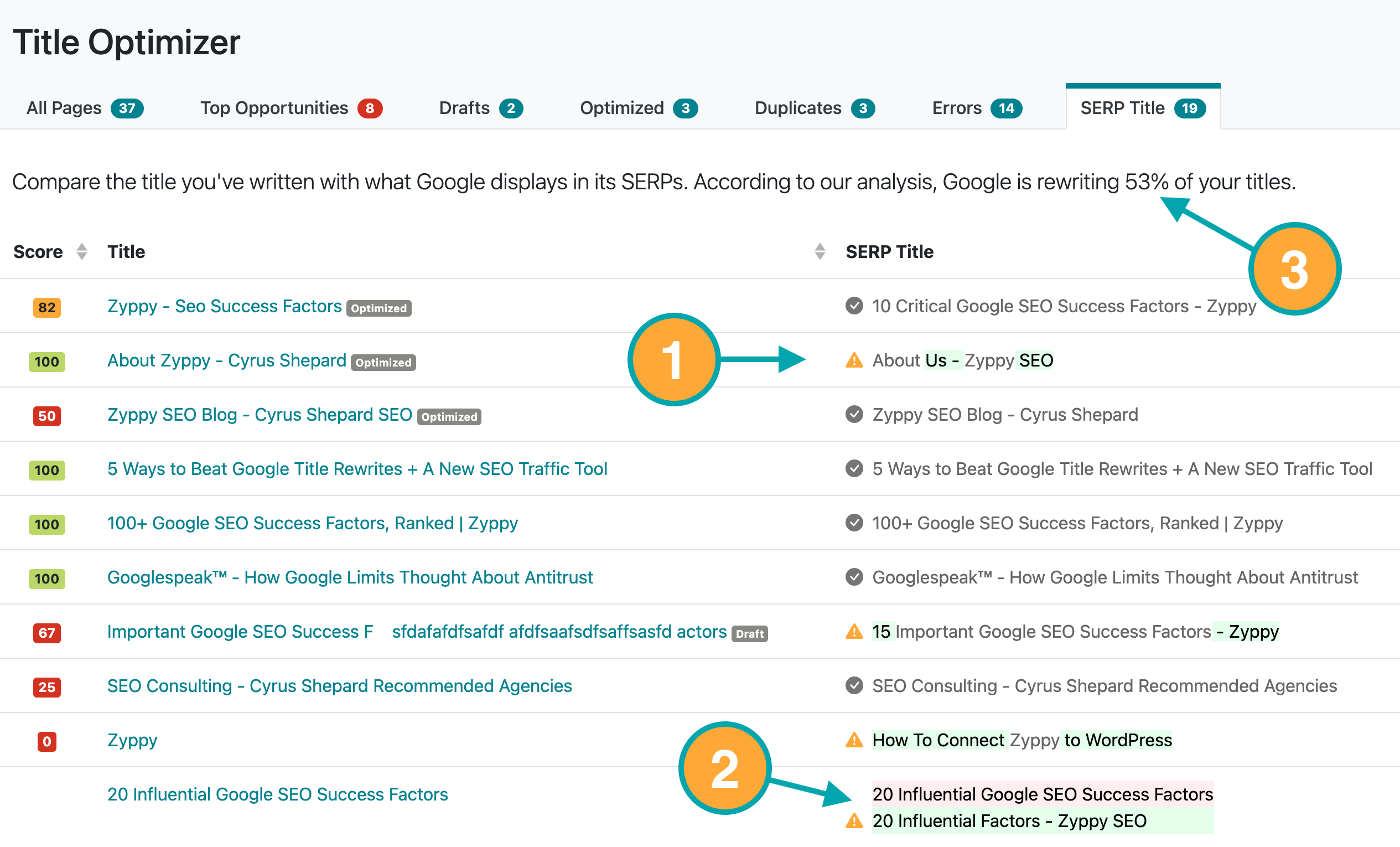Open Zyppy - Seo Success Factors title
Screen dimensions: 1400x847
pos(225,306)
